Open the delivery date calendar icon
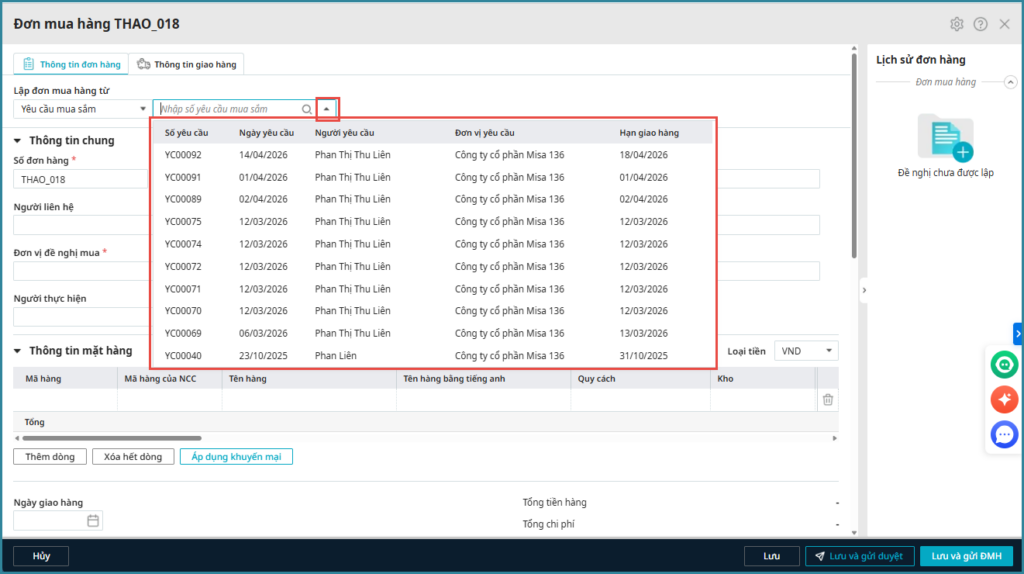Image resolution: width=1024 pixels, height=574 pixels. pyautogui.click(x=93, y=521)
